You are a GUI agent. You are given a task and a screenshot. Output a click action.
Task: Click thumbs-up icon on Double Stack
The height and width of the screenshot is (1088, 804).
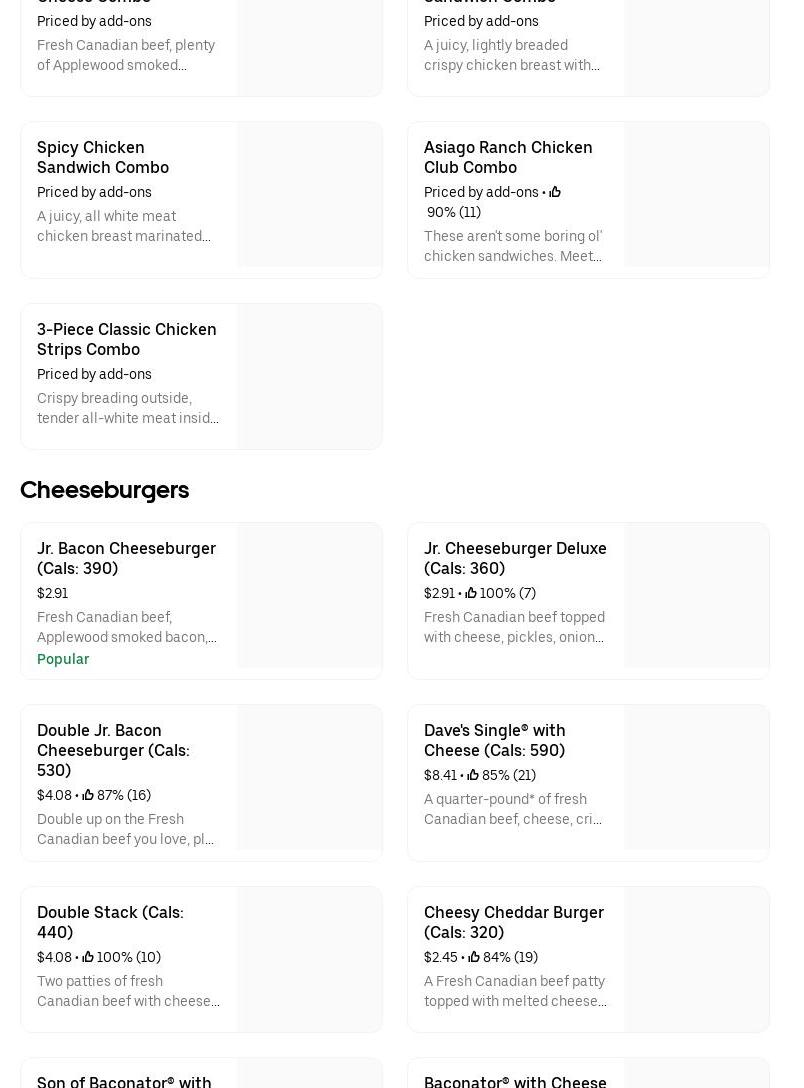pyautogui.click(x=88, y=957)
